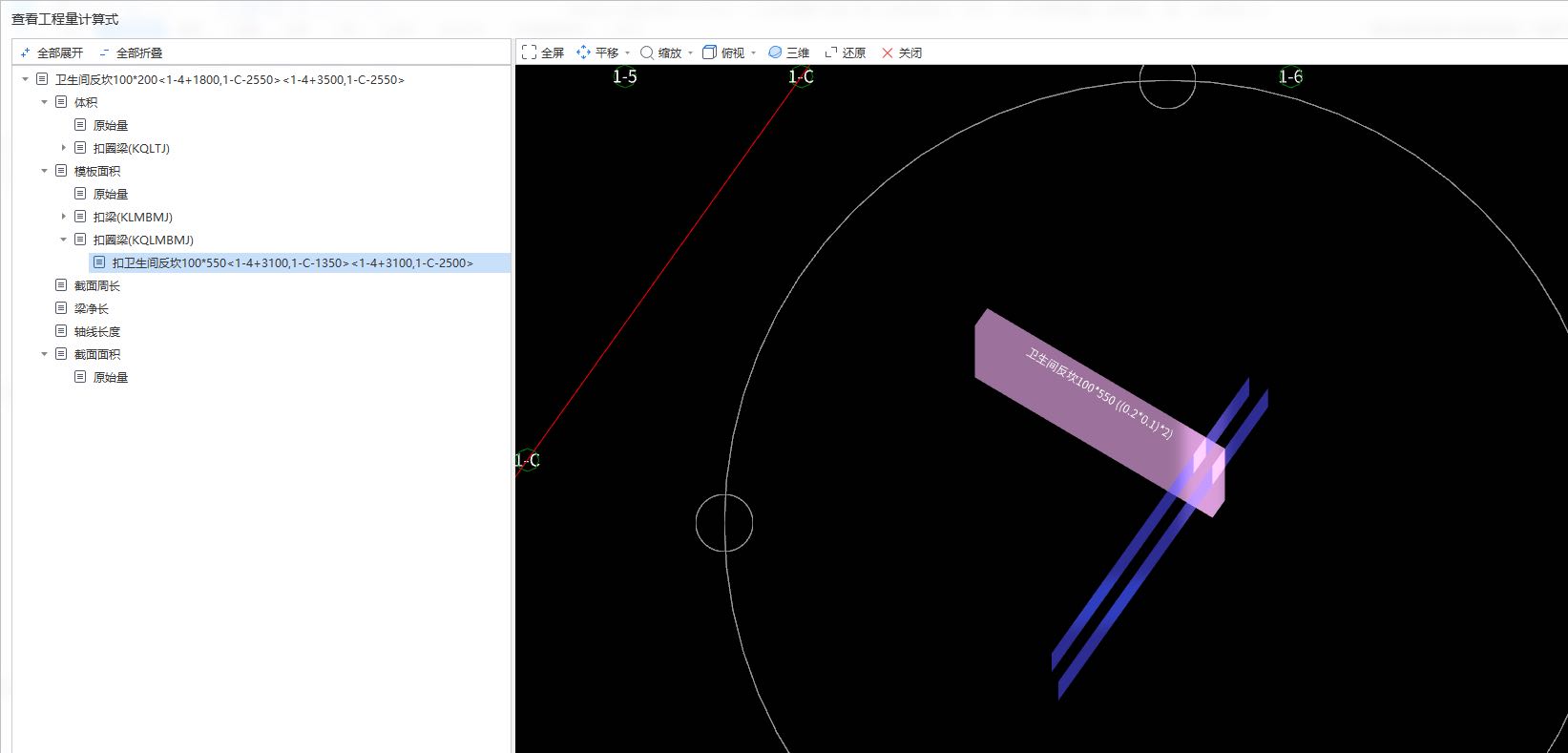Select the 俯视 top view tool

[x=723, y=52]
